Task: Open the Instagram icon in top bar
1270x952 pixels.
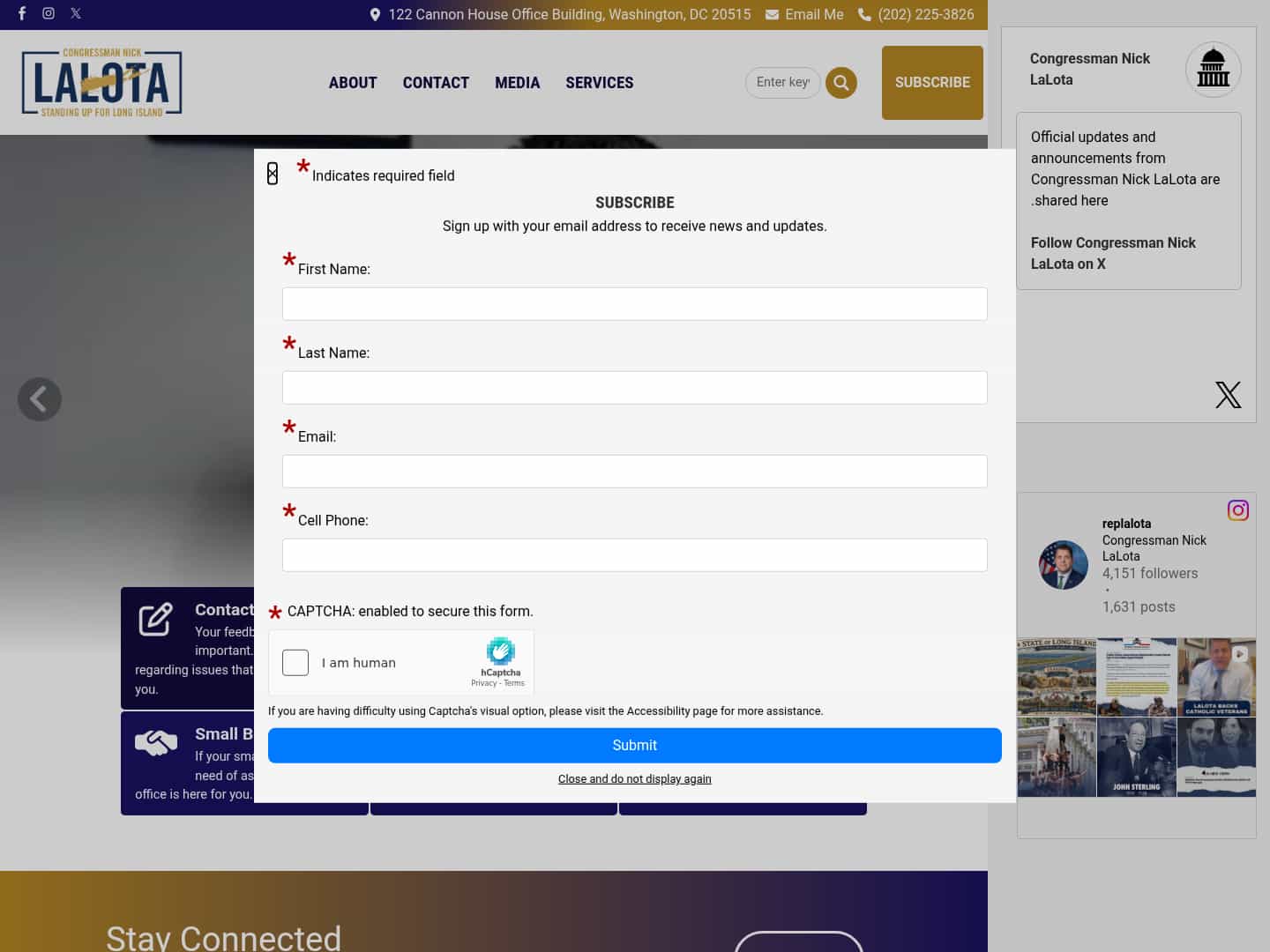Action: pos(49,13)
